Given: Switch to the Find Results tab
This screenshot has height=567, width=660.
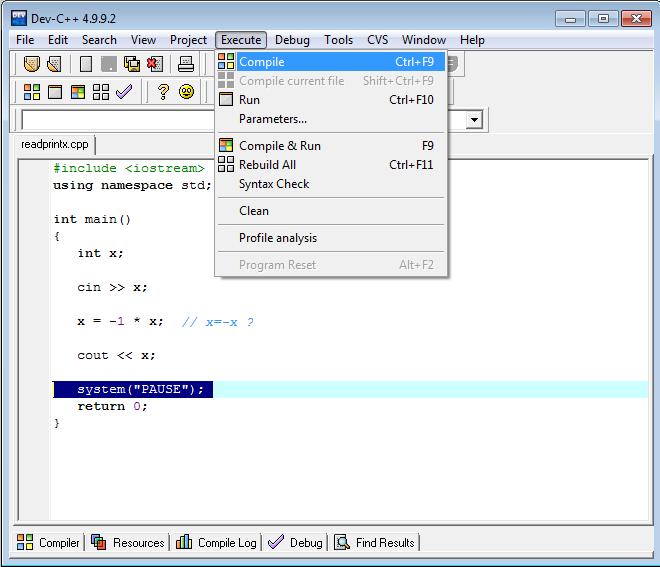Looking at the screenshot, I should coord(374,542).
